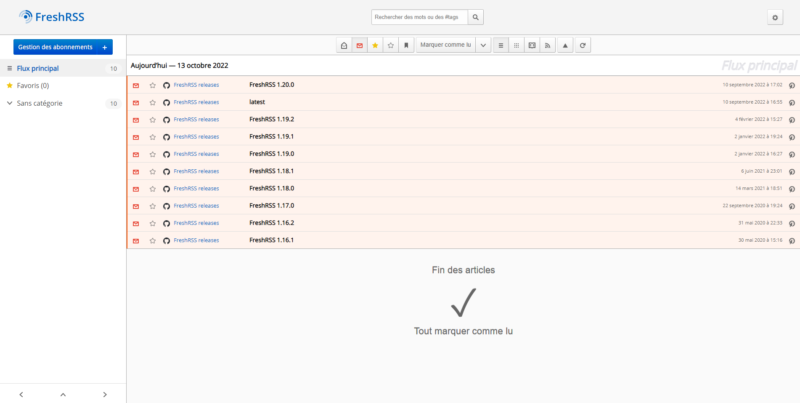Image resolution: width=800 pixels, height=403 pixels.
Task: Open article title FreshRSS 1.16.2
Action: coord(271,223)
